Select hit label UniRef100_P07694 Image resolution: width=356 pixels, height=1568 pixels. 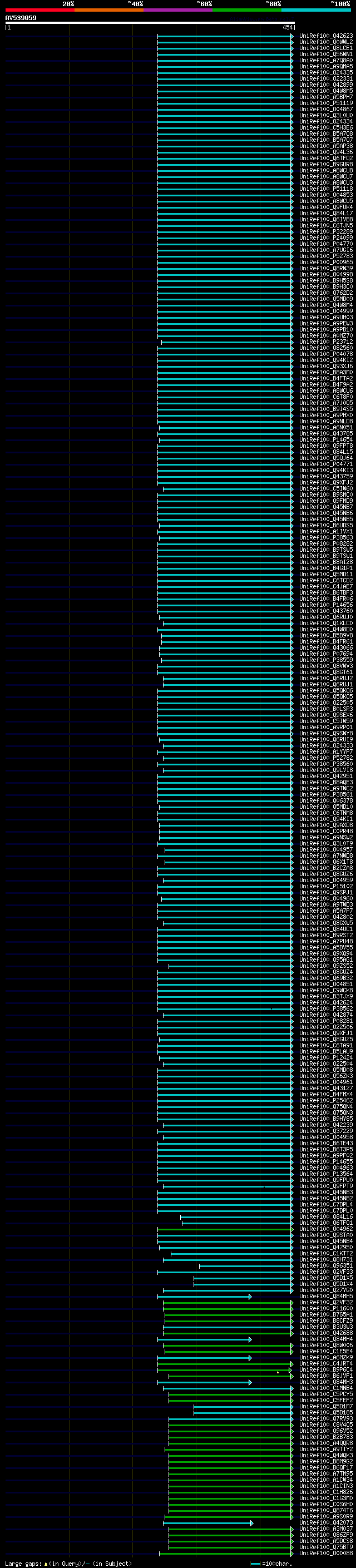coord(326,654)
